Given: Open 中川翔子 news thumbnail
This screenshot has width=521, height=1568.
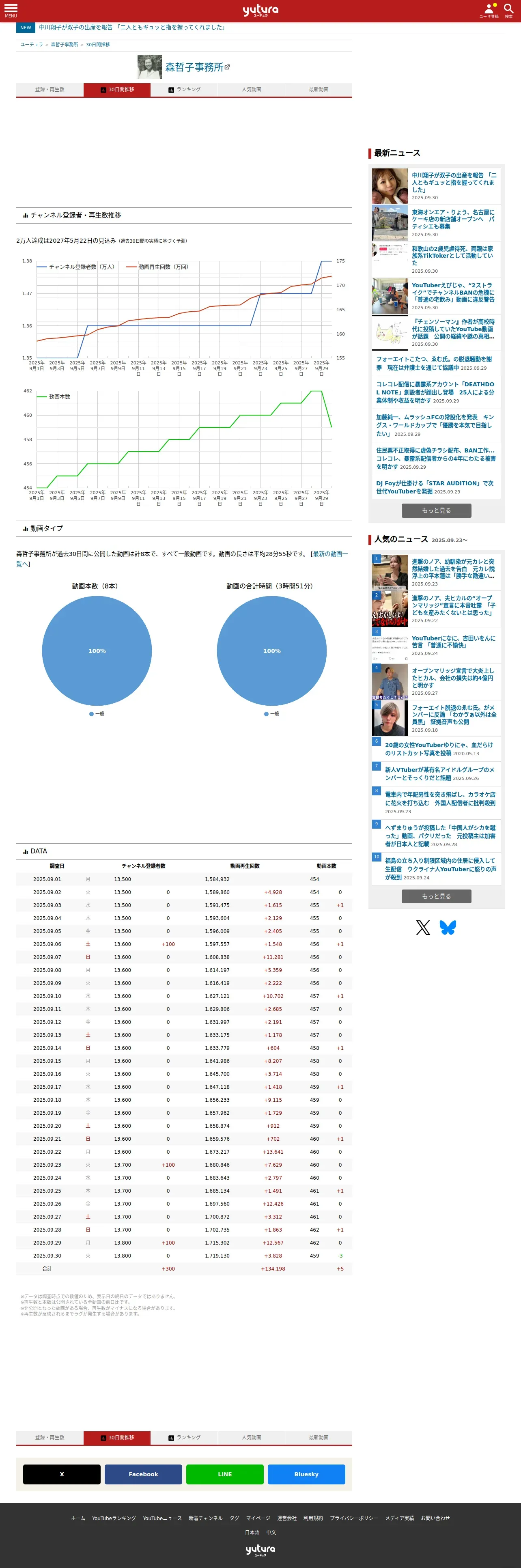Looking at the screenshot, I should pyautogui.click(x=390, y=186).
